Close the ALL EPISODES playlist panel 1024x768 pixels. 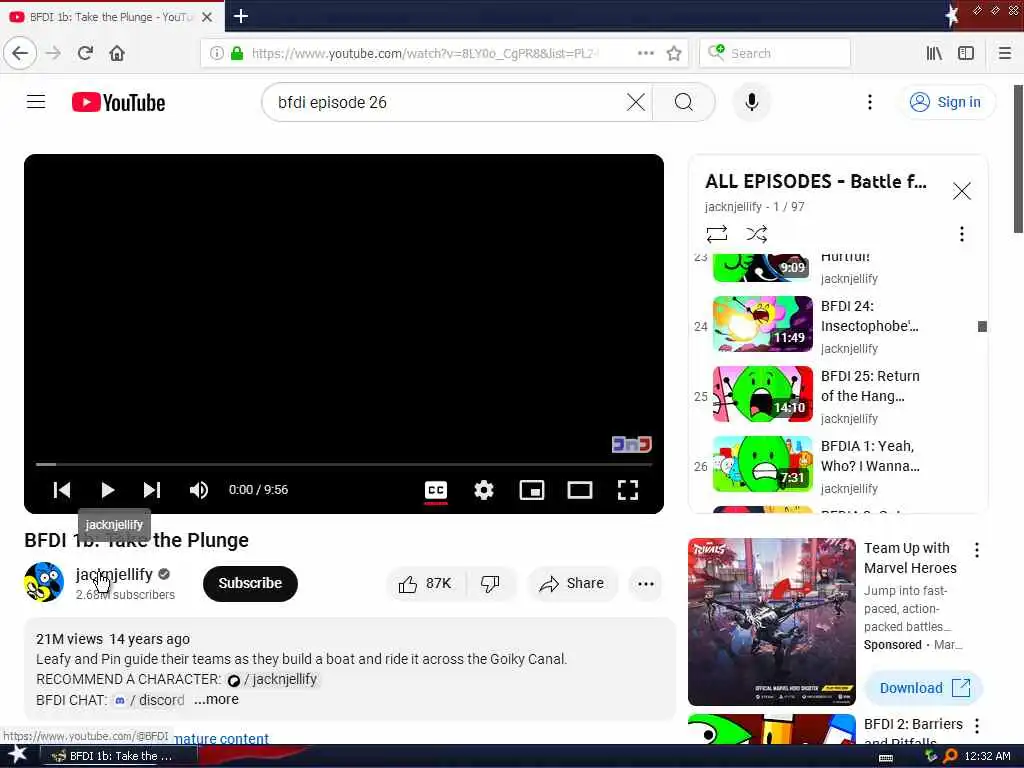pyautogui.click(x=961, y=191)
